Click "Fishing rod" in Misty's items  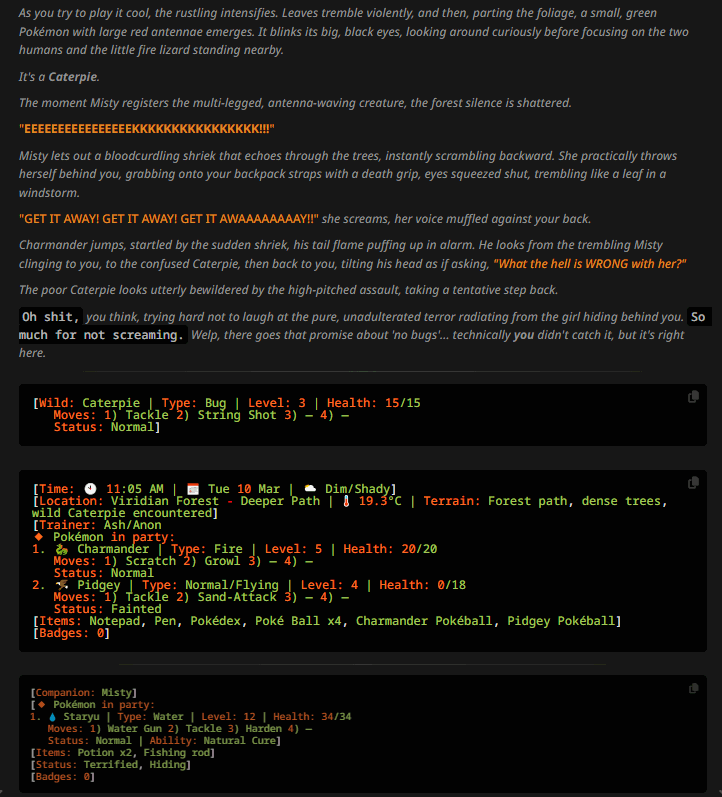[176, 753]
